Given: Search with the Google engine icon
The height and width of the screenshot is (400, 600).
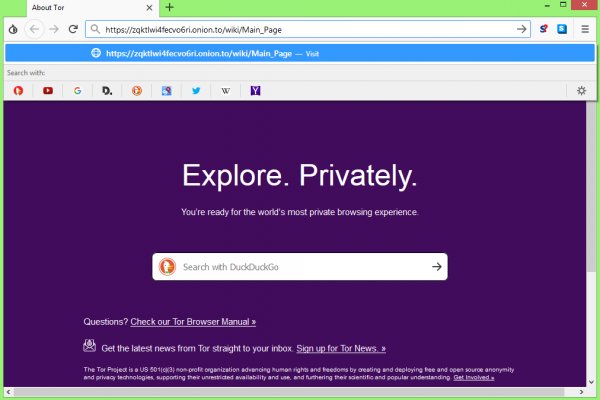Looking at the screenshot, I should [x=77, y=91].
